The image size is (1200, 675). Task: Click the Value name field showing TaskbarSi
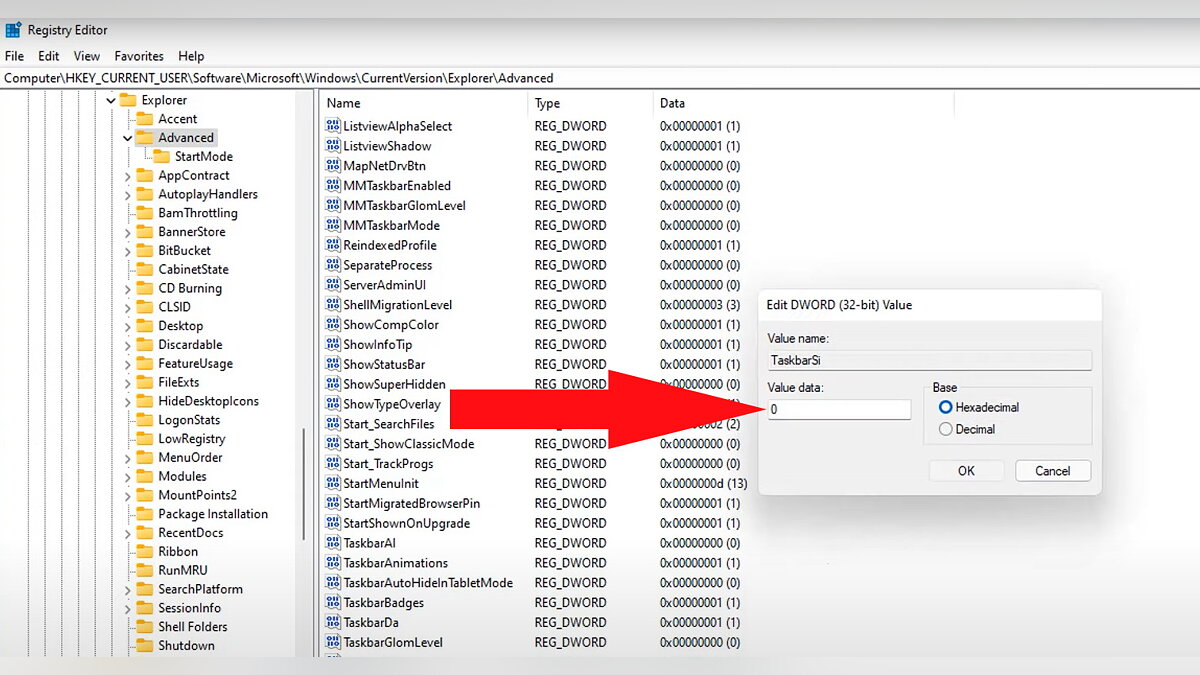click(930, 360)
